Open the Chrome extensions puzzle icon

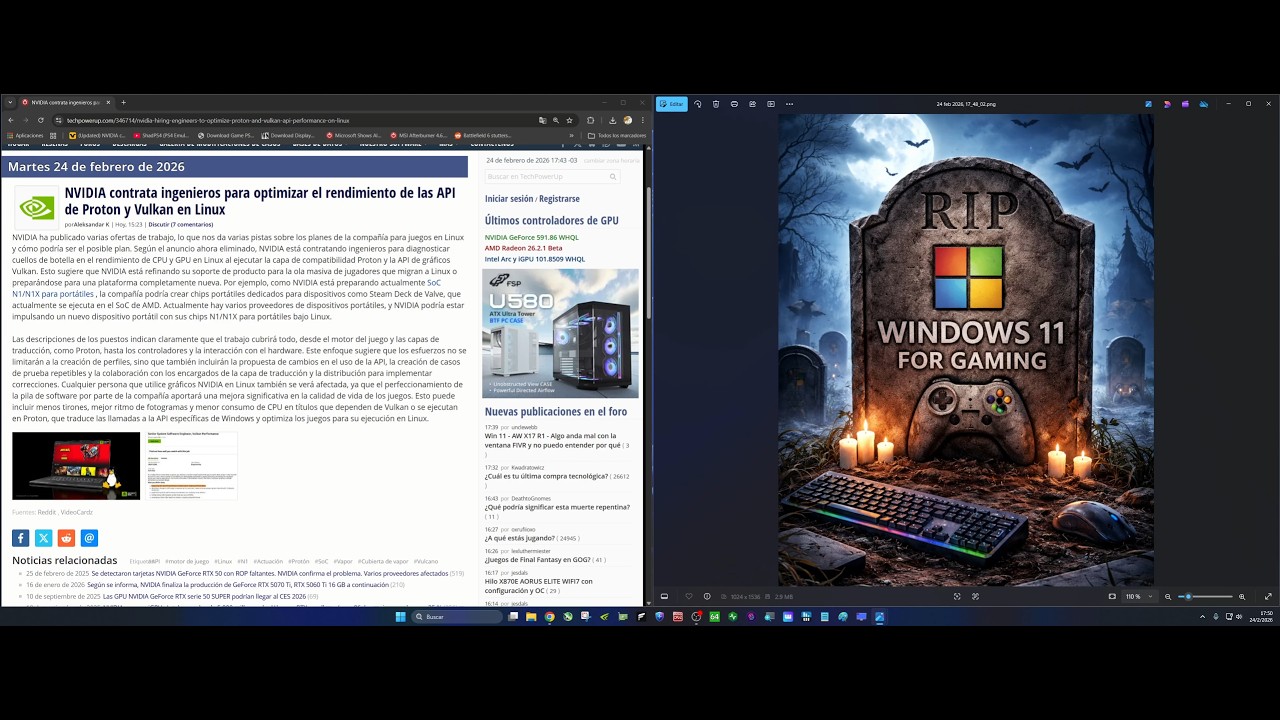coord(591,120)
